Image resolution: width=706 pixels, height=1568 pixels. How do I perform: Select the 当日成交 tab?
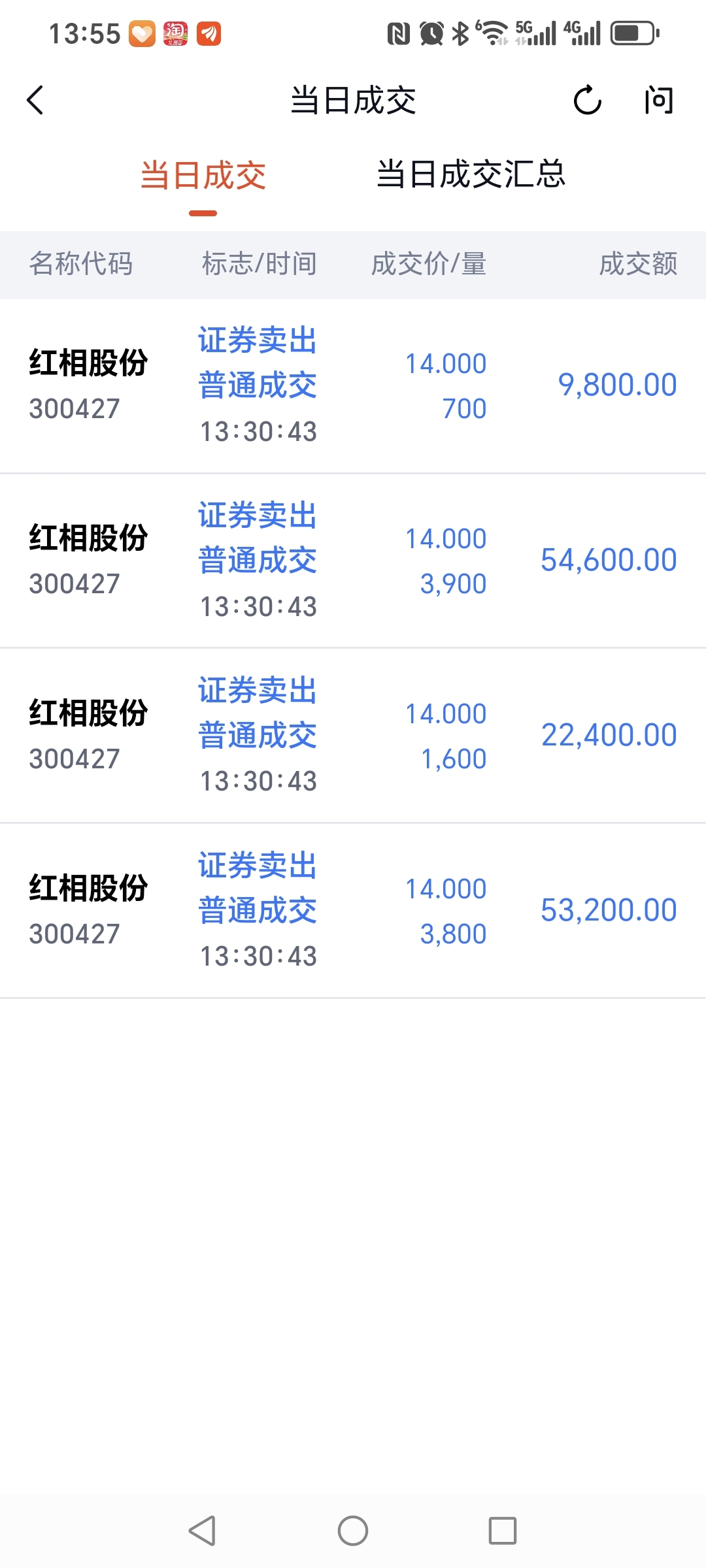point(203,175)
